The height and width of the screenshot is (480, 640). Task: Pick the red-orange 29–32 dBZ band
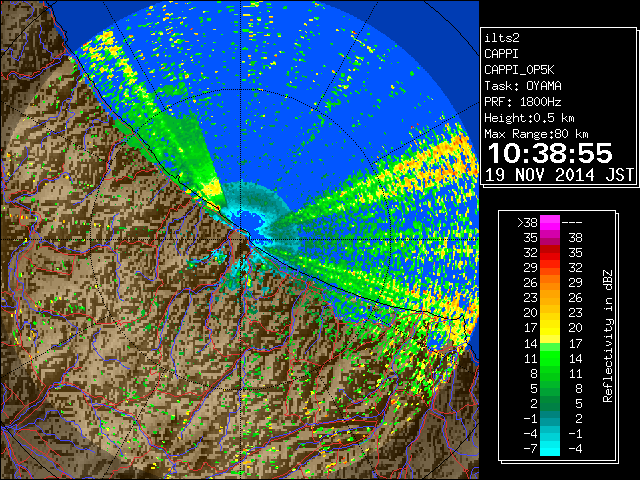pos(550,268)
